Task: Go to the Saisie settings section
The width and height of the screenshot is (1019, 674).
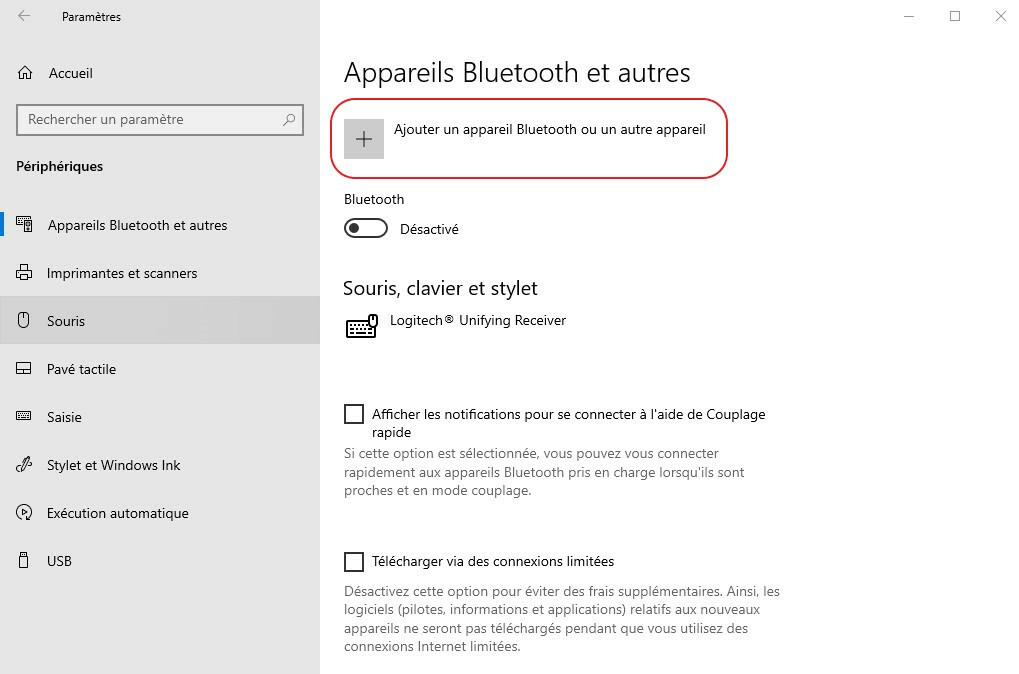Action: tap(64, 417)
